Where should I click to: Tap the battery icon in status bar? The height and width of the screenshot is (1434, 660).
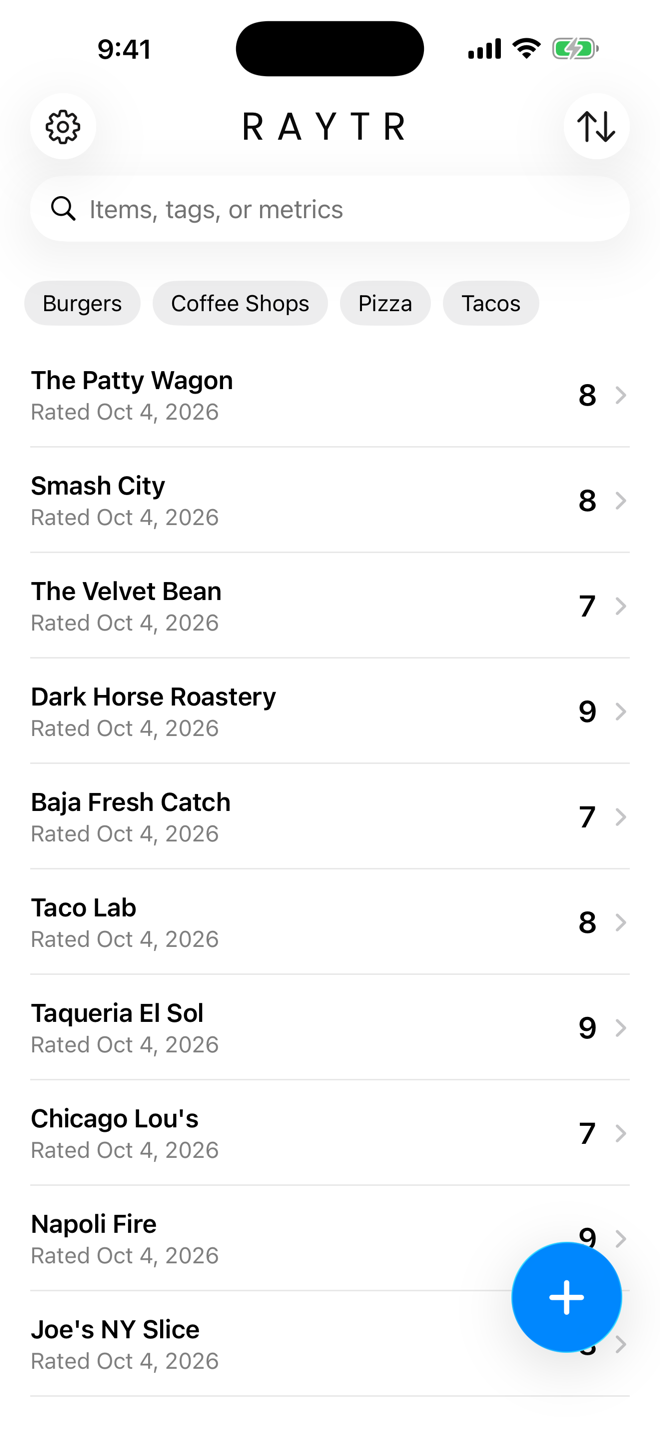tap(575, 49)
